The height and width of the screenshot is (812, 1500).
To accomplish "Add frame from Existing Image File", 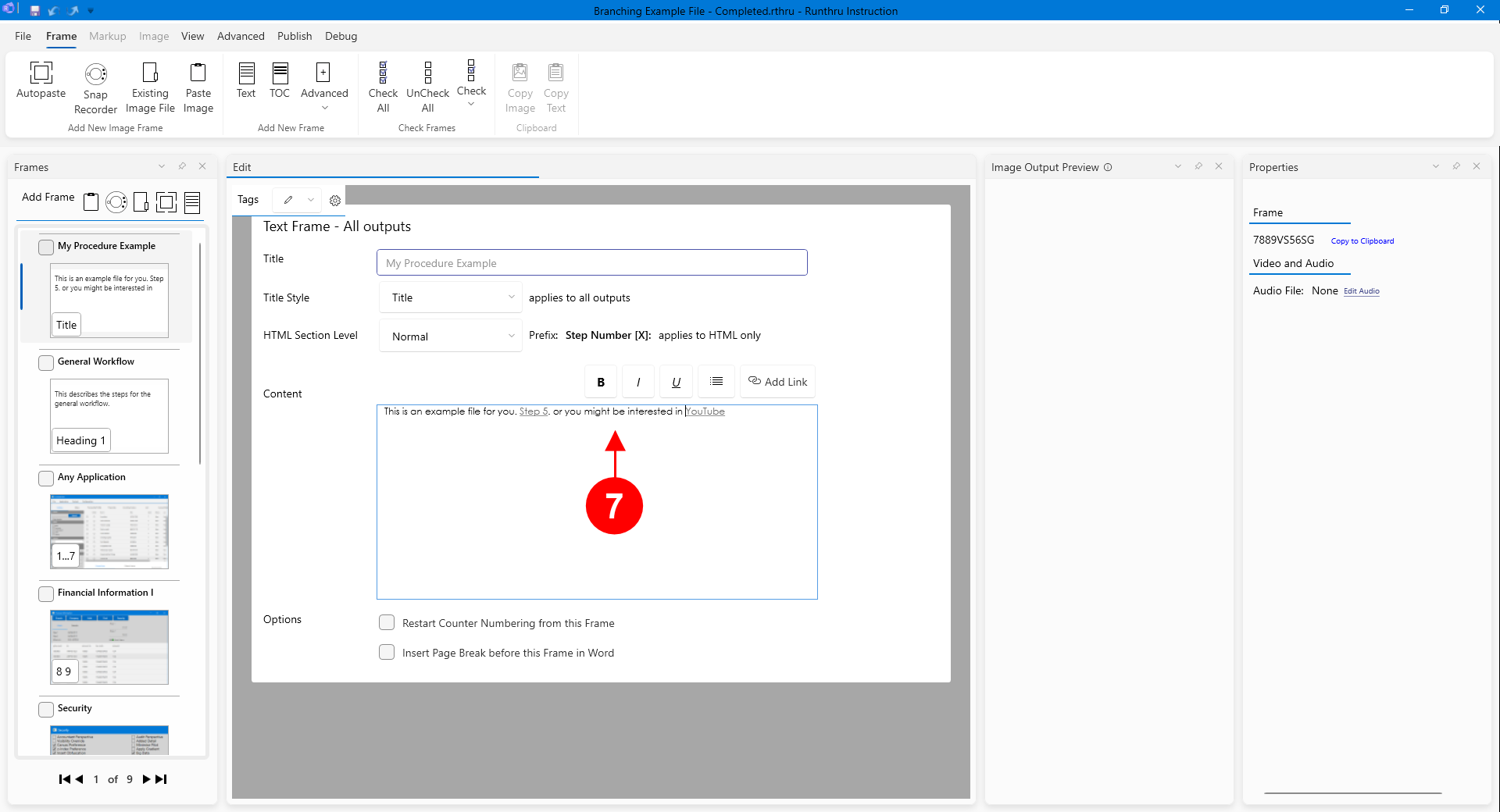I will click(x=150, y=73).
